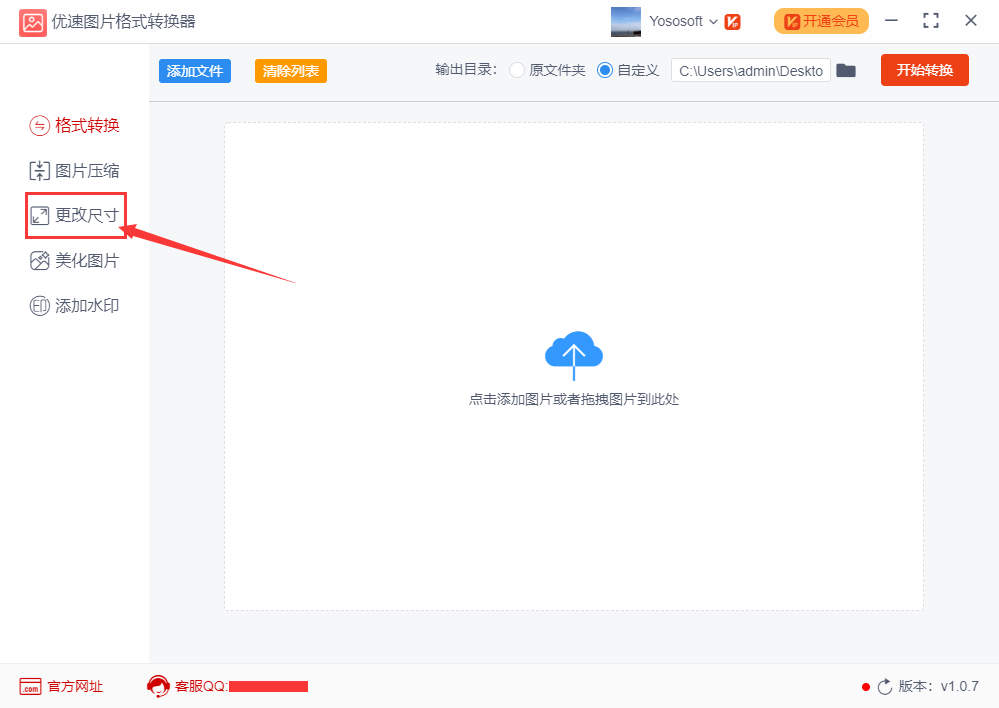This screenshot has width=999, height=708.
Task: Click the version refresh icon
Action: [884, 686]
